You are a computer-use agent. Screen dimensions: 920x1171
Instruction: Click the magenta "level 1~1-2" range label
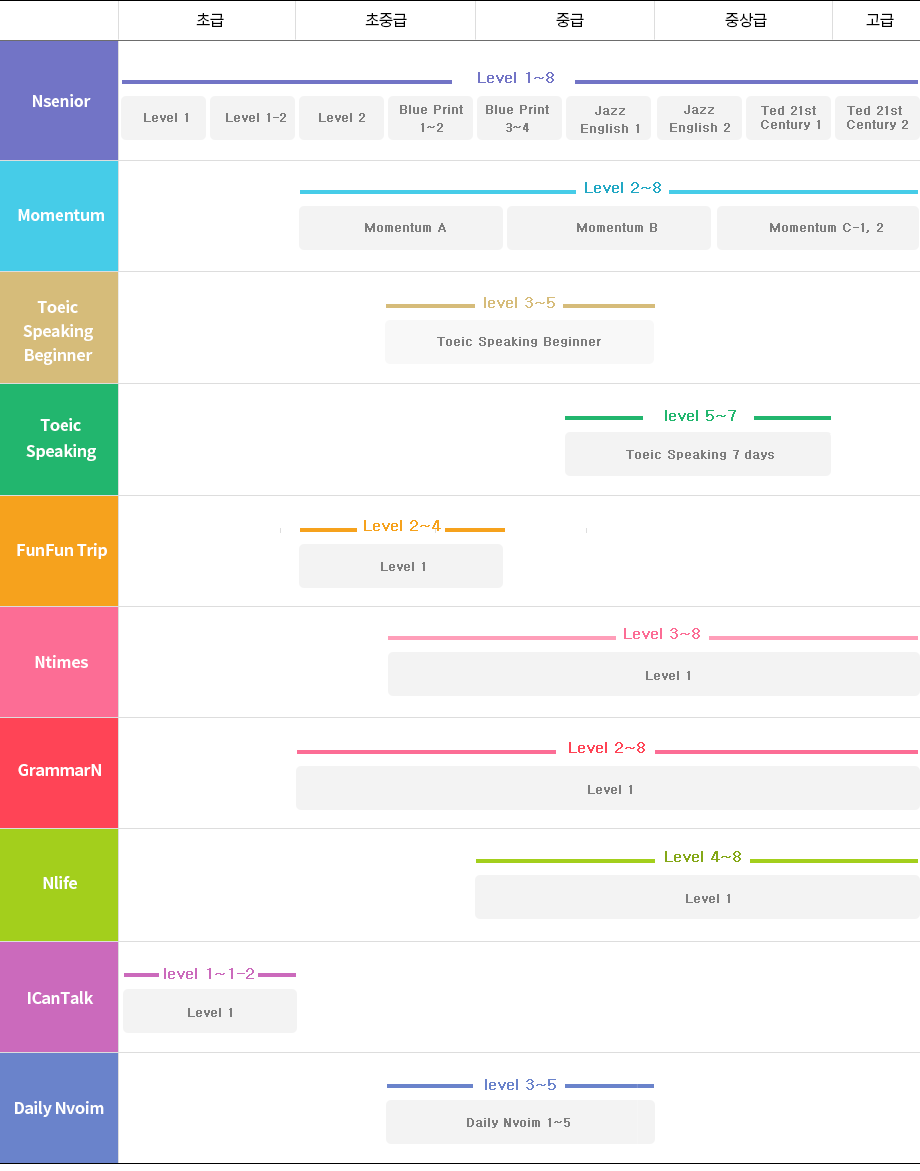click(x=208, y=974)
